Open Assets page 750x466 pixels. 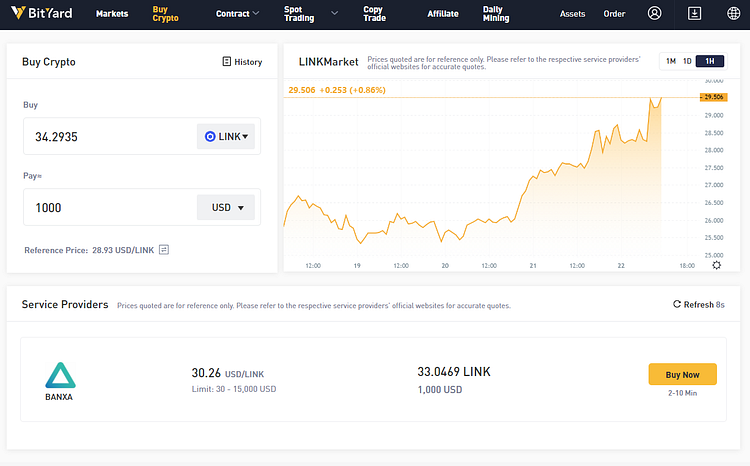click(573, 13)
